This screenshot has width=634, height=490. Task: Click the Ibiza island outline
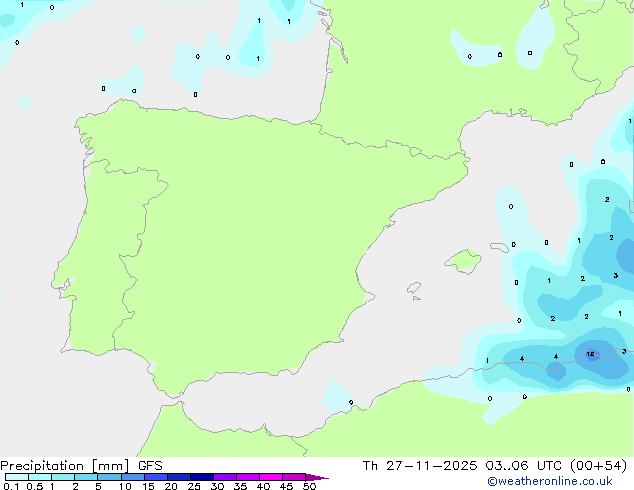click(414, 288)
